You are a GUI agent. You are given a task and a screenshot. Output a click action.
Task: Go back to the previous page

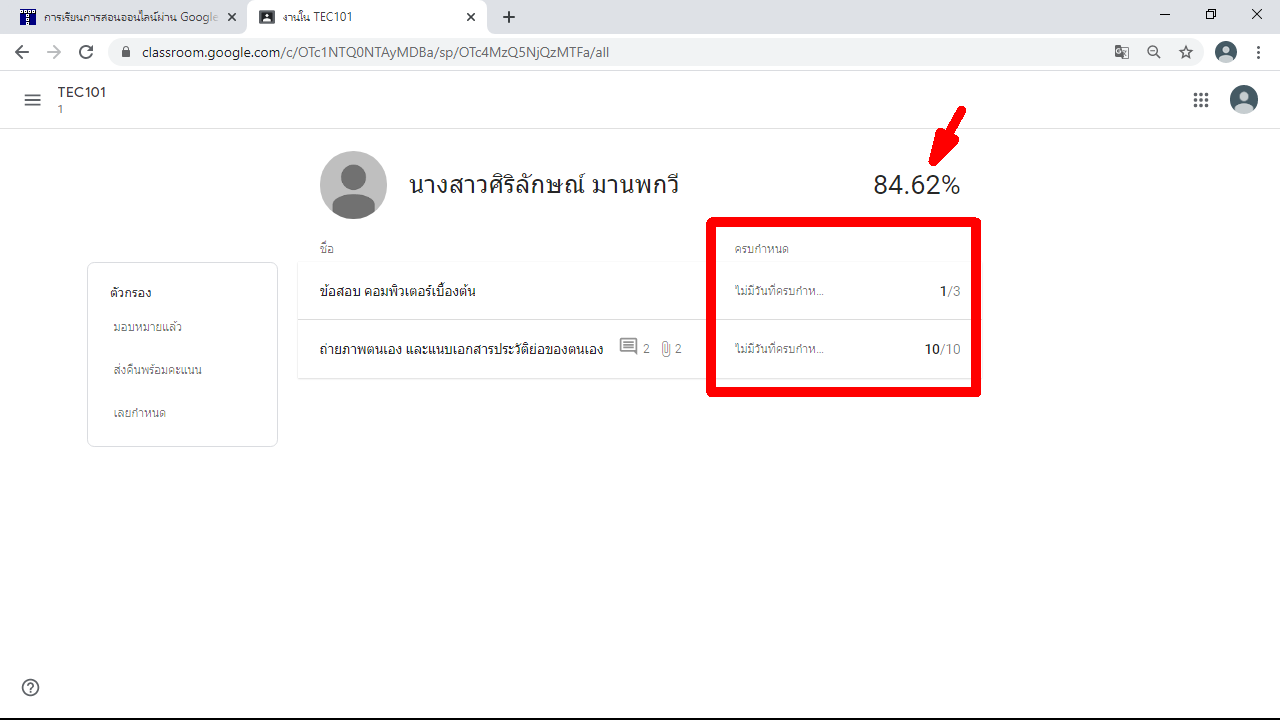[22, 52]
